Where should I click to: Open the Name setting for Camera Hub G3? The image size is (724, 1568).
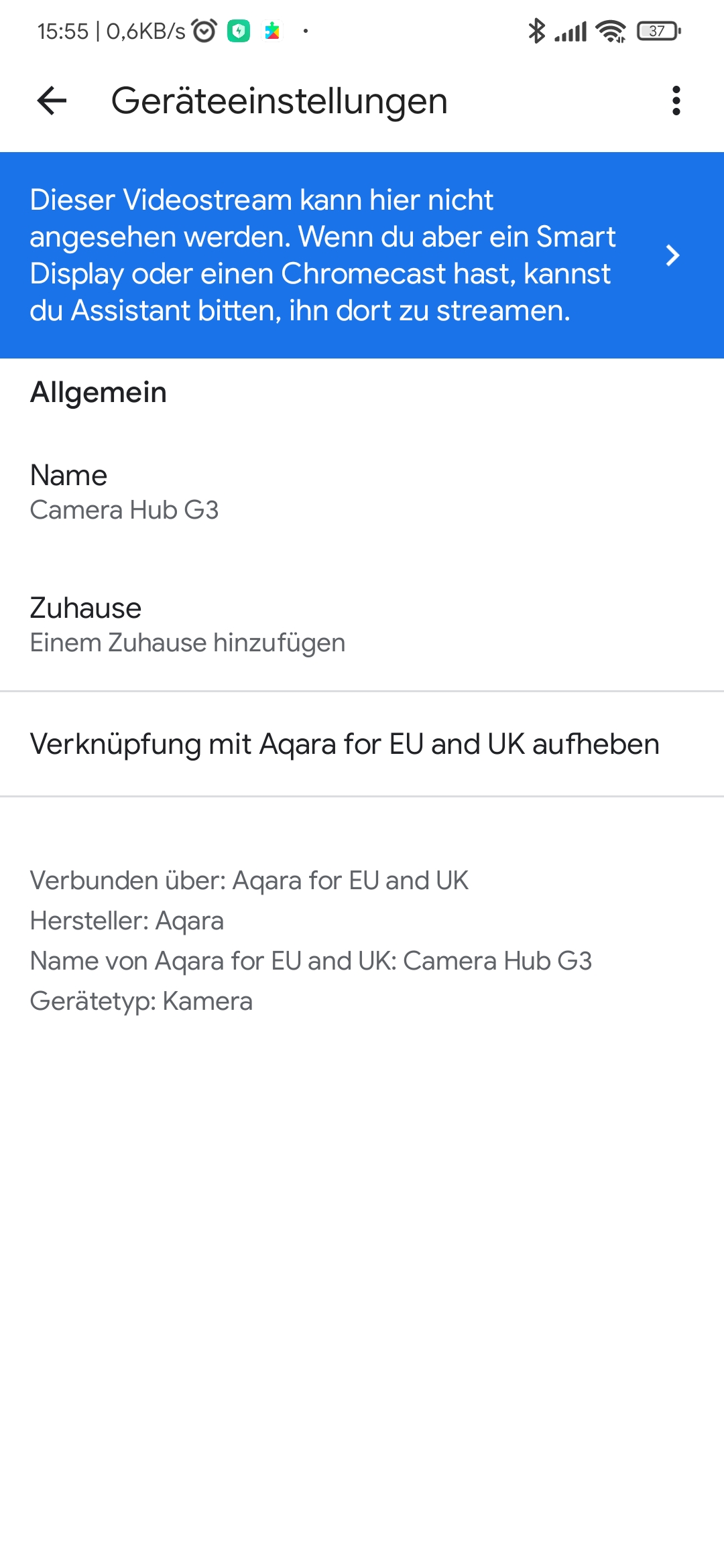124,492
